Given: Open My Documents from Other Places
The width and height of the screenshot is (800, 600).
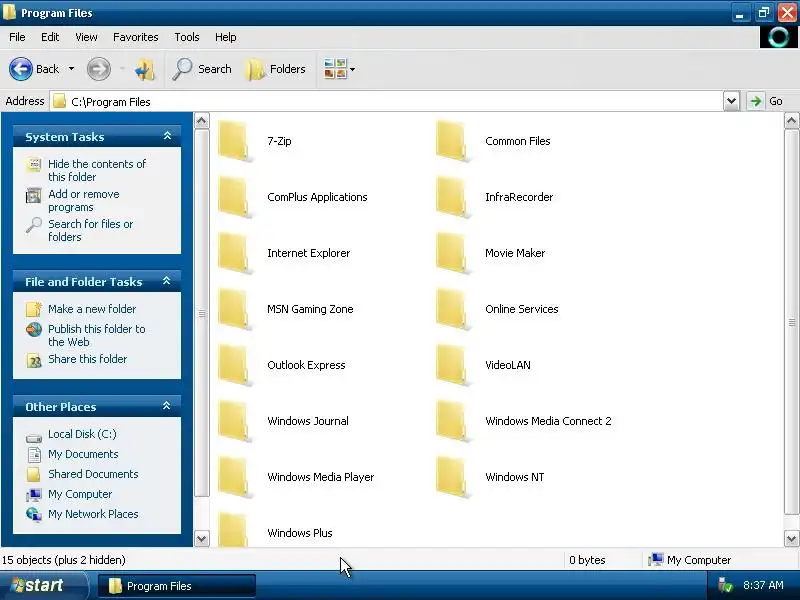Looking at the screenshot, I should (83, 454).
